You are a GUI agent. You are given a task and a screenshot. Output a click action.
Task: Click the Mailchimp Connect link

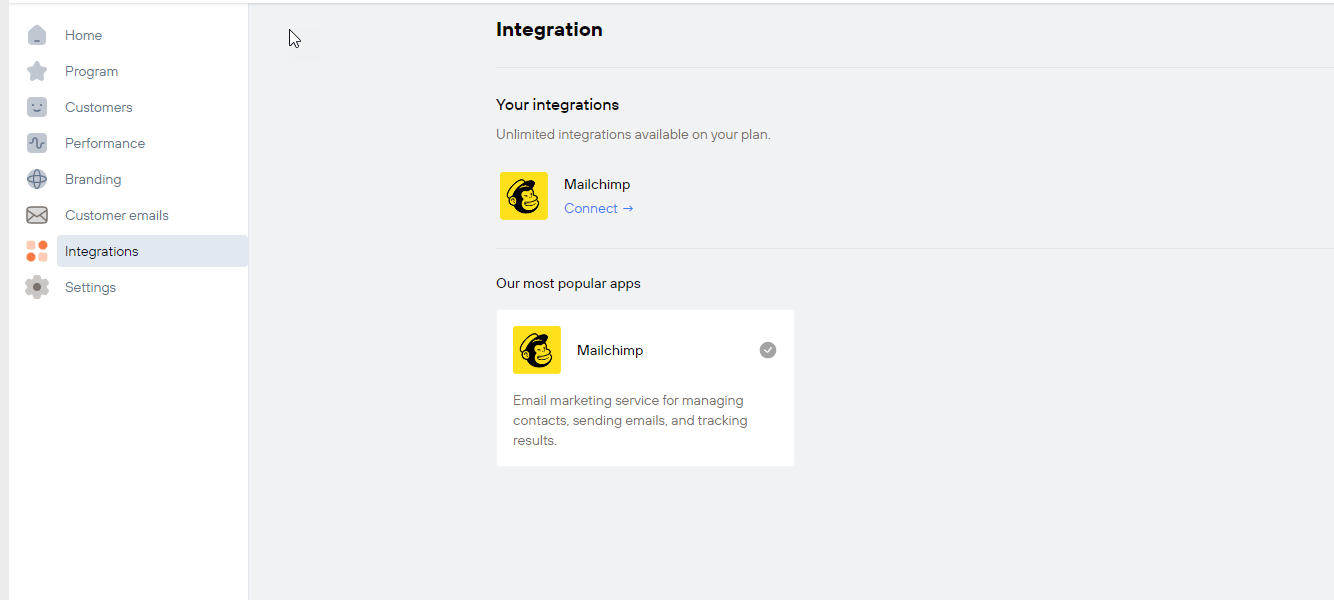tap(598, 208)
